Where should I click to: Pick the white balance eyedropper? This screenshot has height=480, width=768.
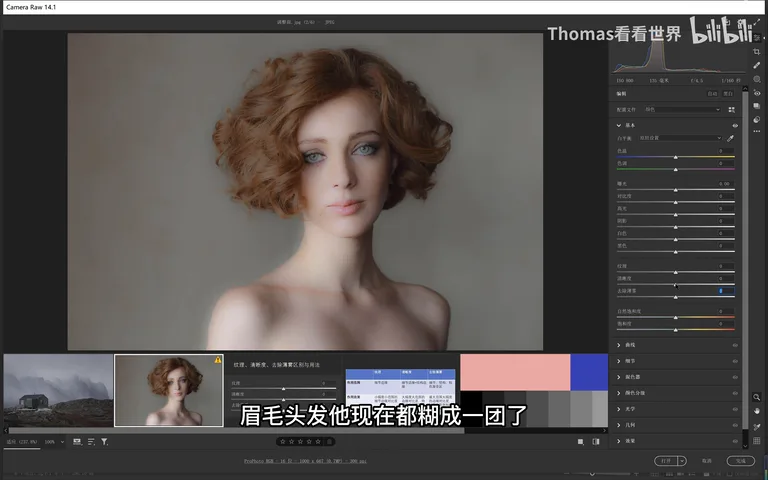point(730,138)
